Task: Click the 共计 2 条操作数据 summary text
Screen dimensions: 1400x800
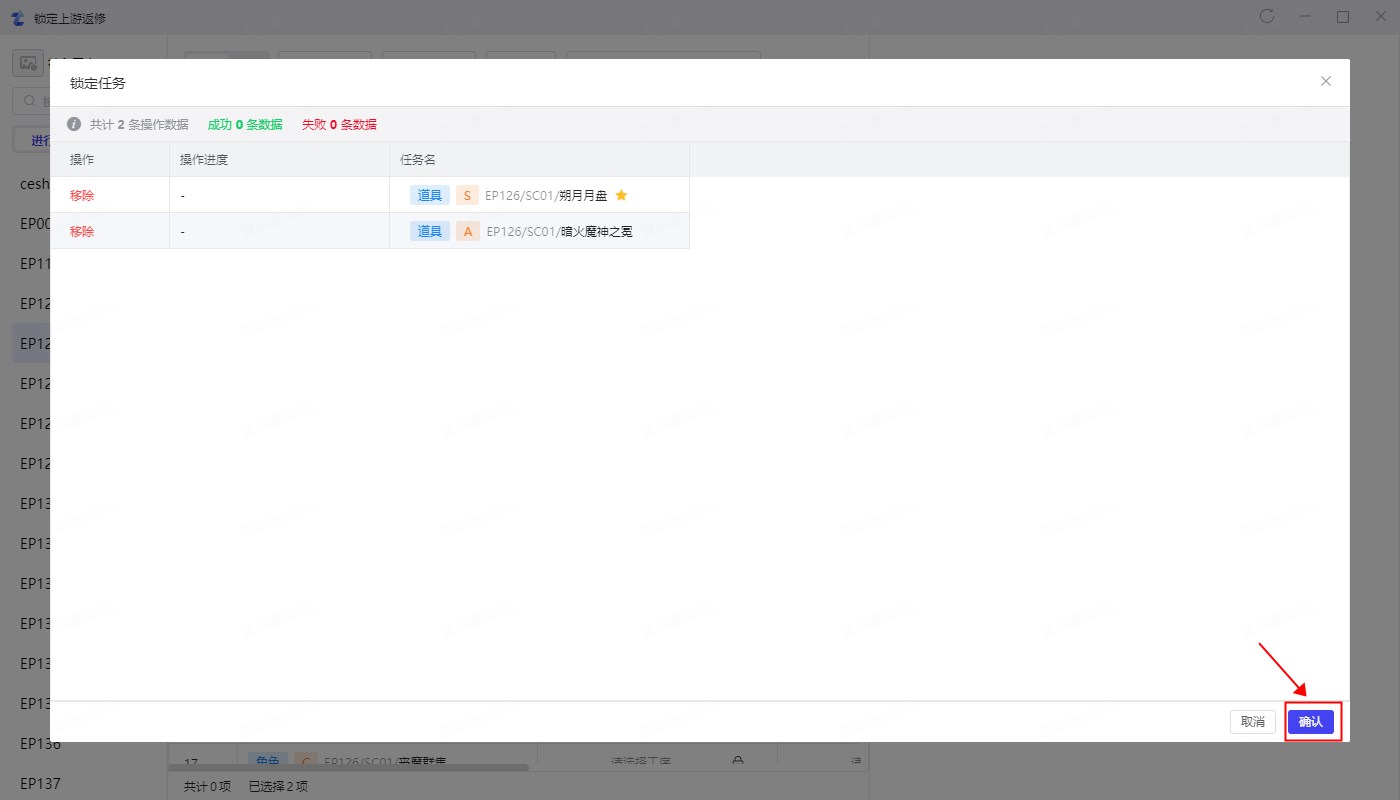Action: click(x=139, y=125)
